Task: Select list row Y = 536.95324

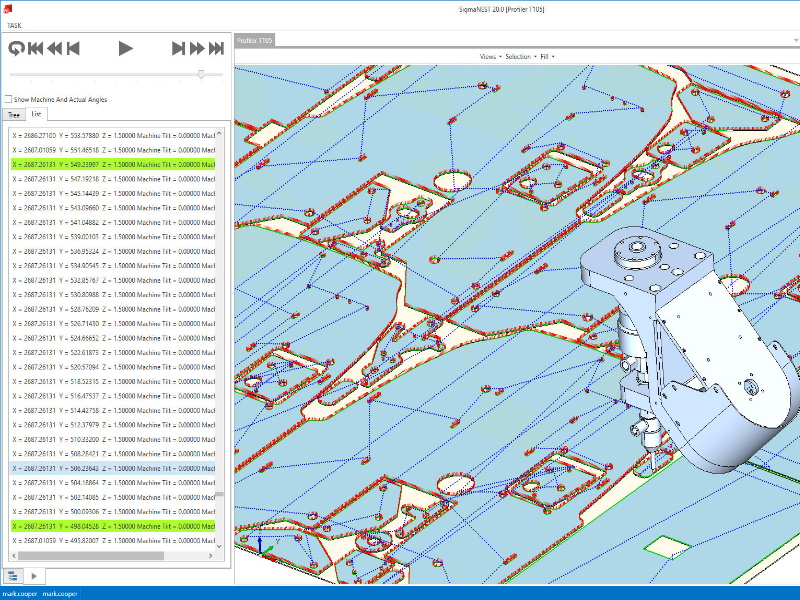Action: [113, 252]
